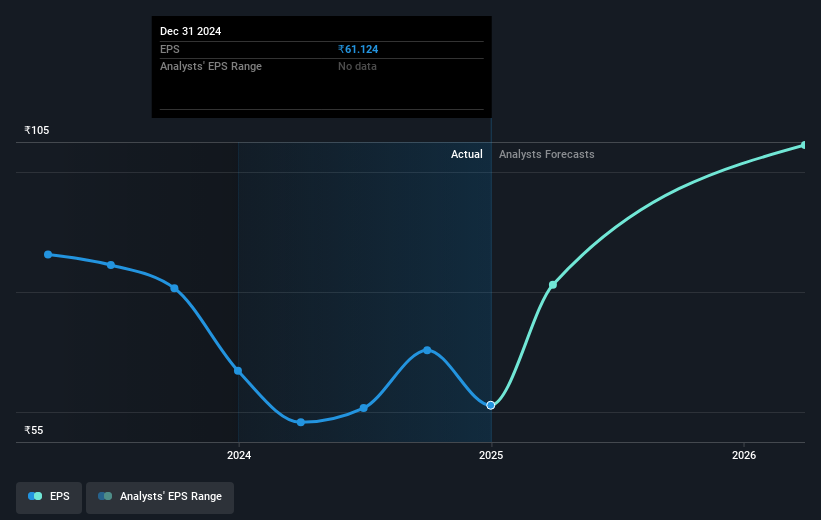Screen dimensions: 821x520
Task: Click the EPS peak point before 2025
Action: tap(427, 350)
